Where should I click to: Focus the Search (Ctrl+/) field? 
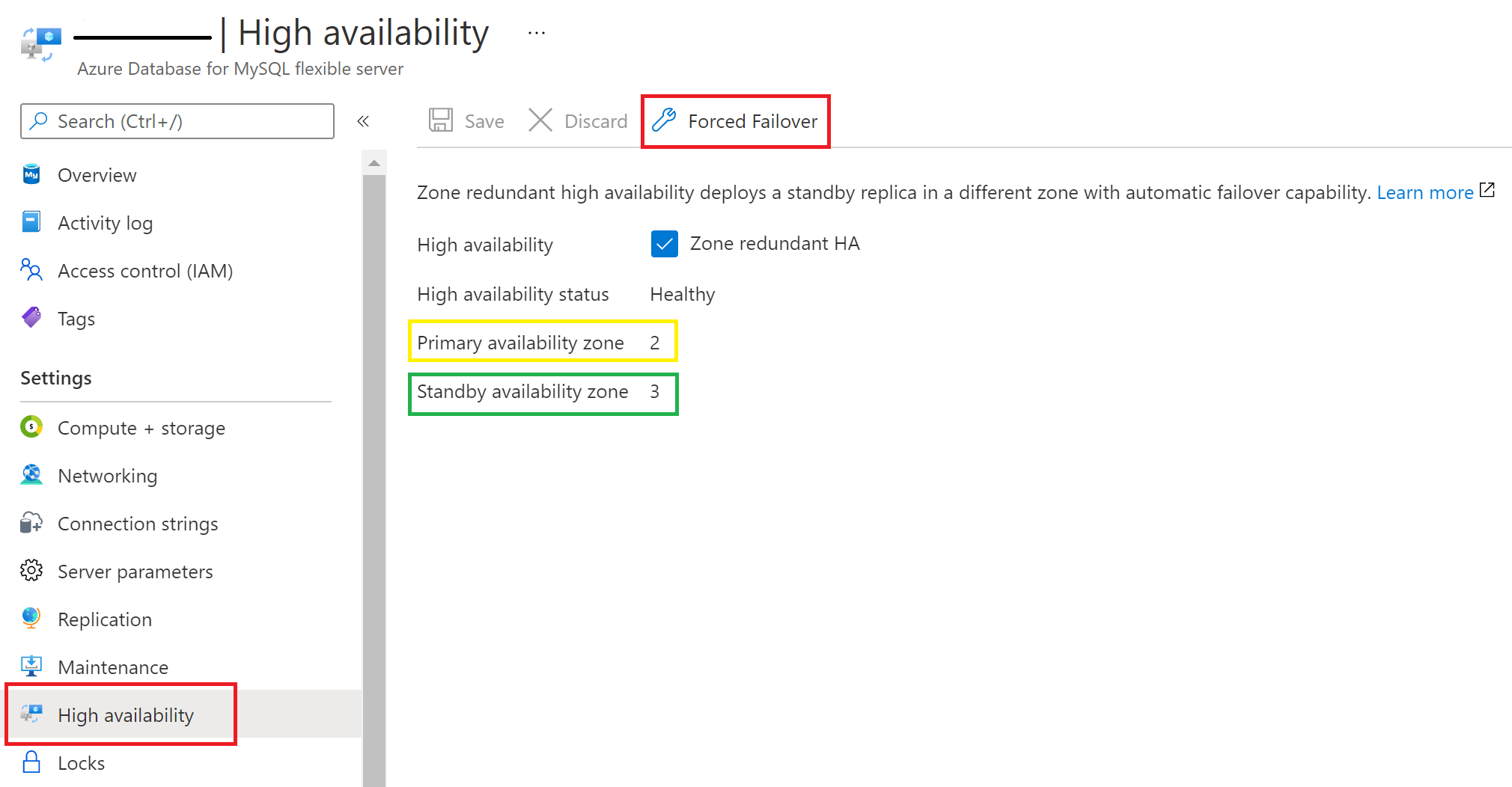[x=177, y=121]
